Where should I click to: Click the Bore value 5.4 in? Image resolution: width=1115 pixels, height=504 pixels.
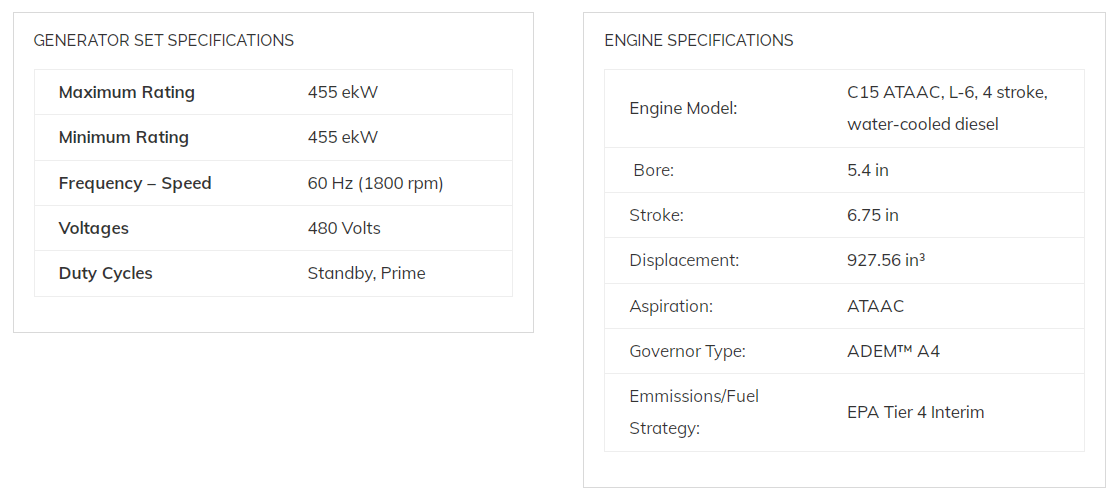coord(868,170)
